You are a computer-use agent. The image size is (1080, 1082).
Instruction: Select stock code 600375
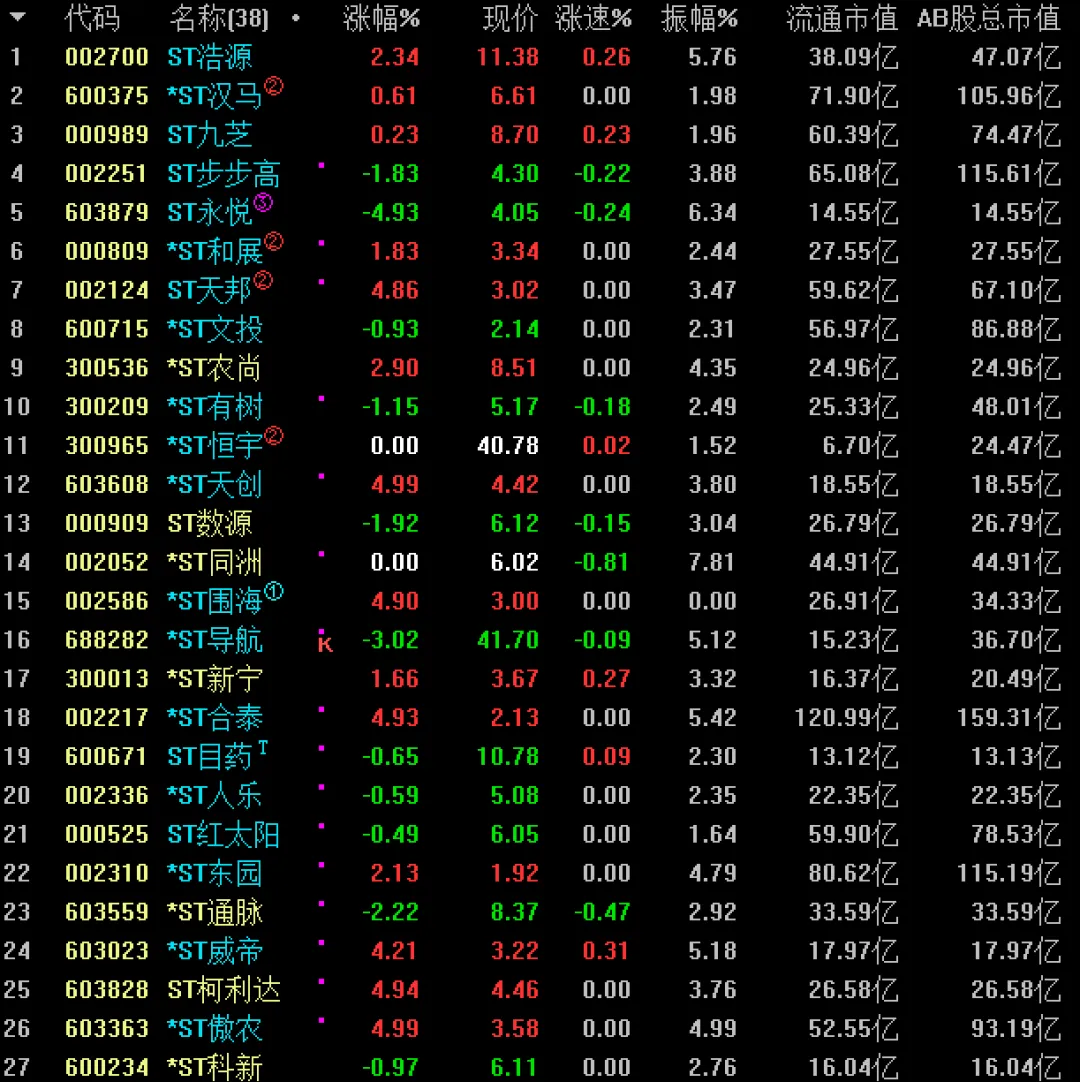106,96
